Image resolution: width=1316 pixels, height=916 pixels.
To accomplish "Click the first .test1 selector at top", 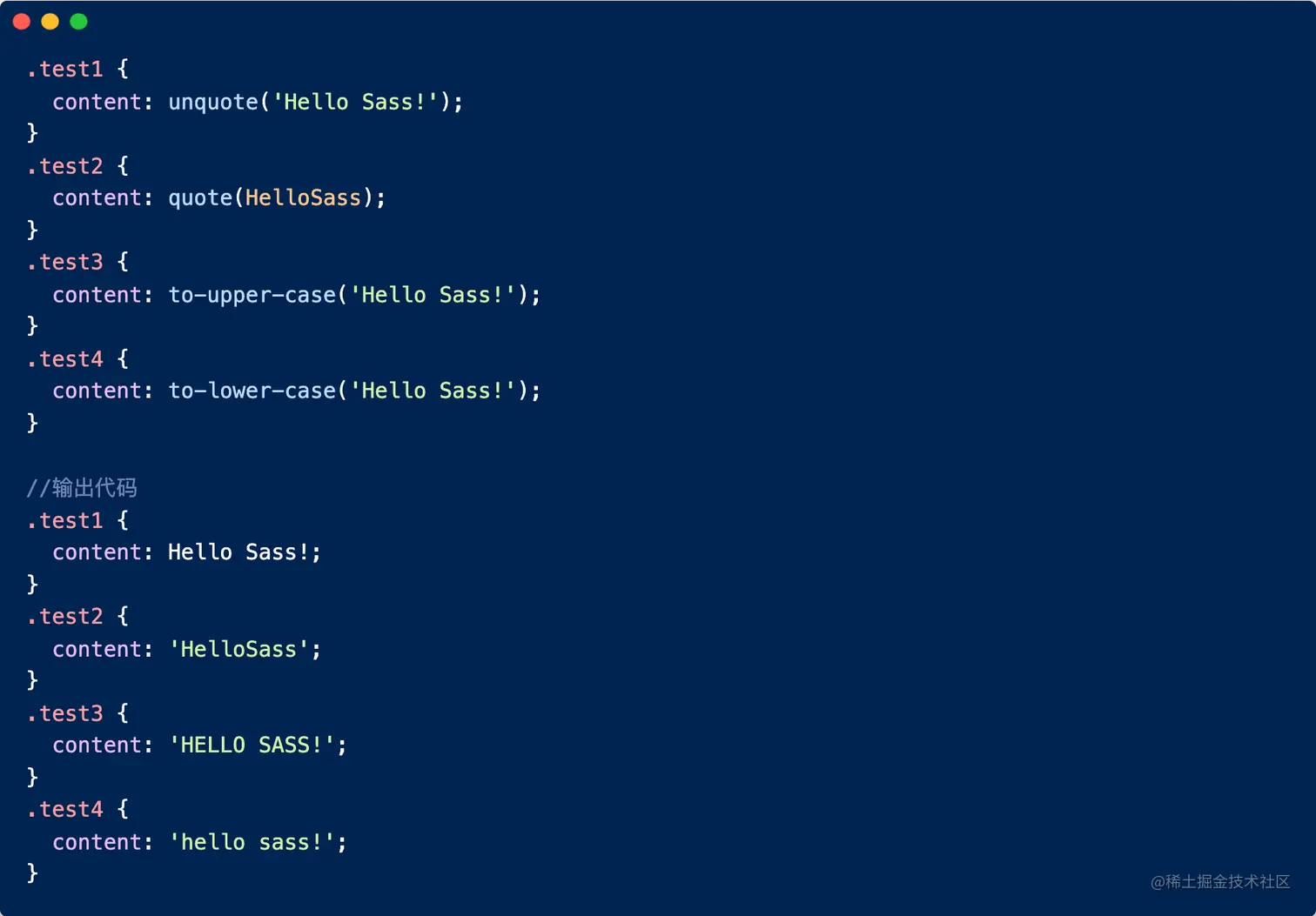I will [65, 70].
